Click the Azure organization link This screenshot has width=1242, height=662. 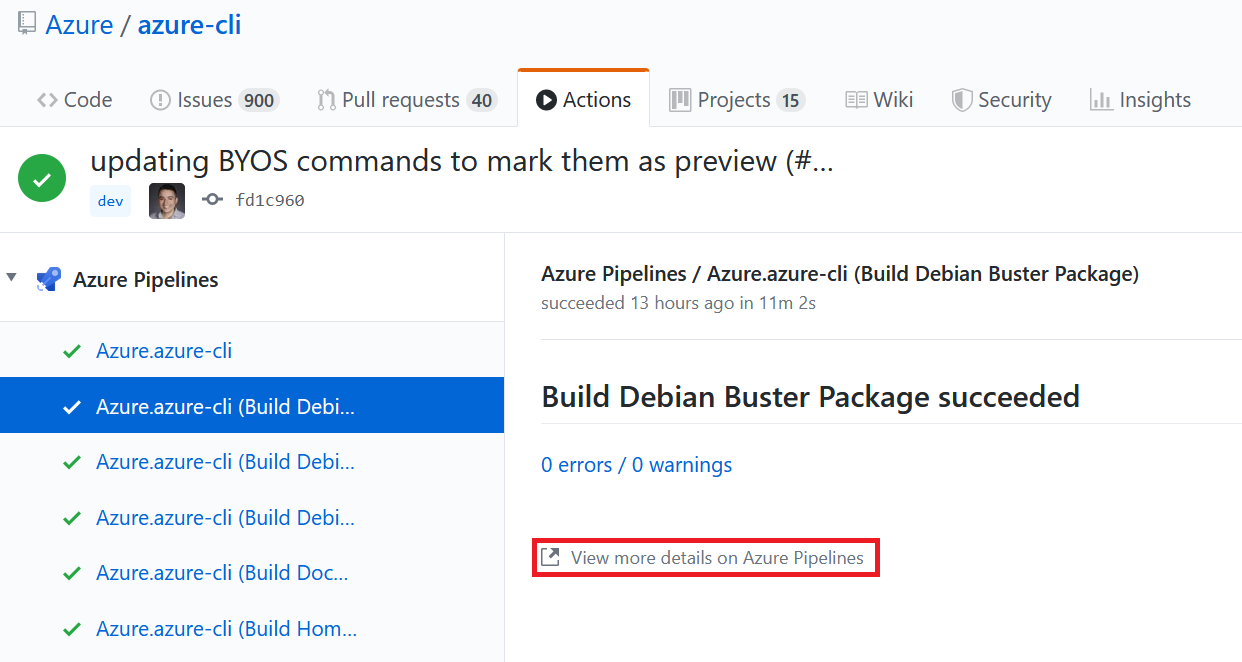[79, 25]
